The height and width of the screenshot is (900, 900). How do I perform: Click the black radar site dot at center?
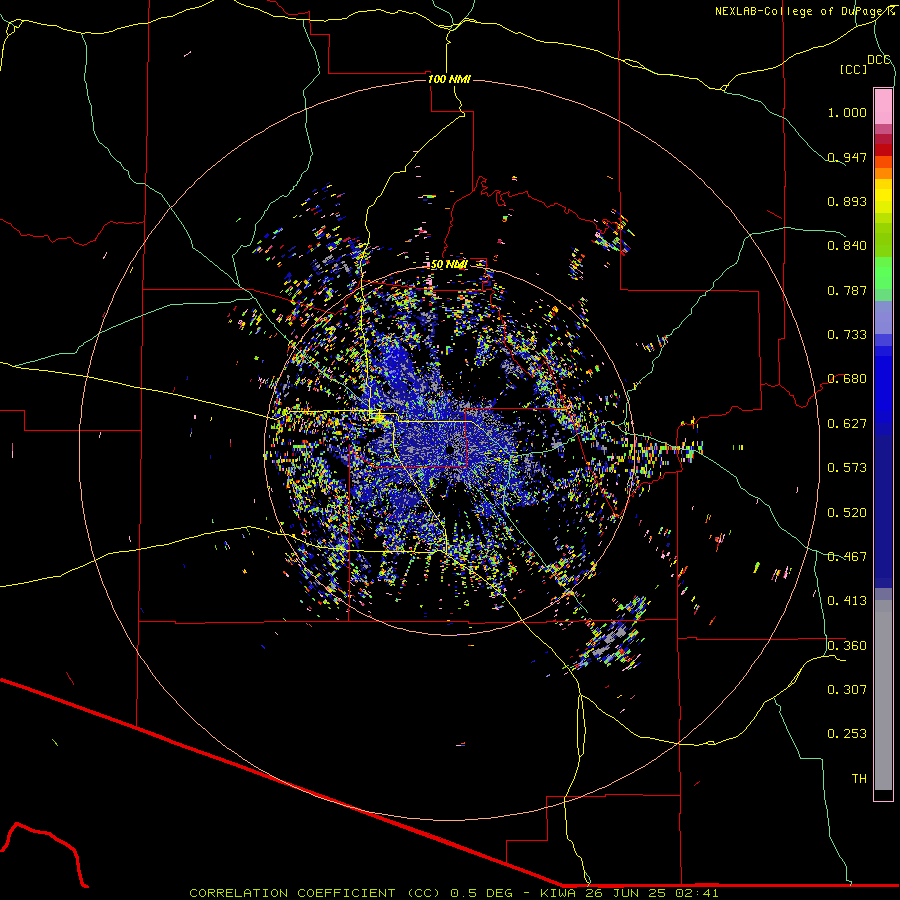tap(450, 449)
